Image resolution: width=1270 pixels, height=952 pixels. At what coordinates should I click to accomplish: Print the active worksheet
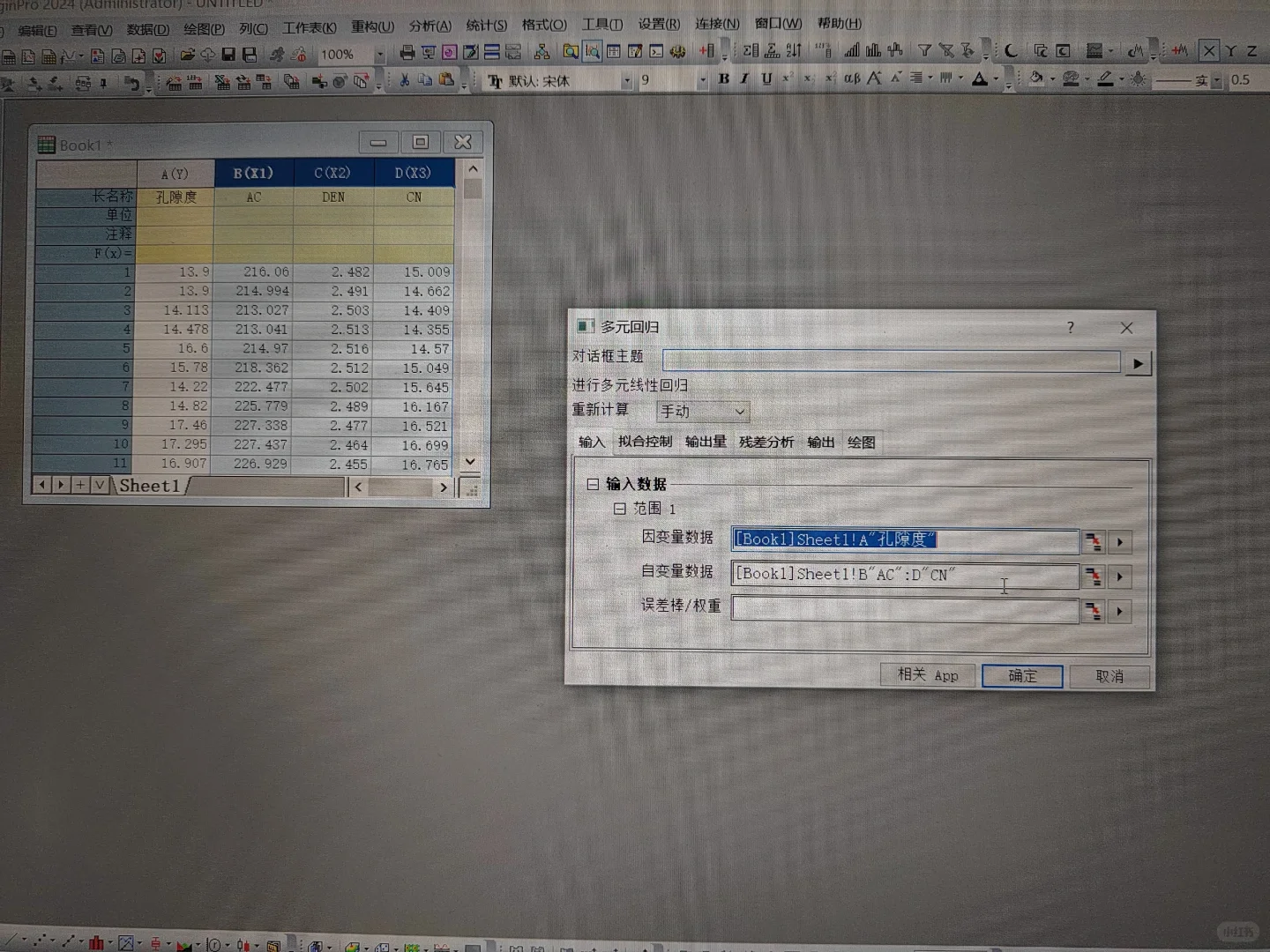406,51
